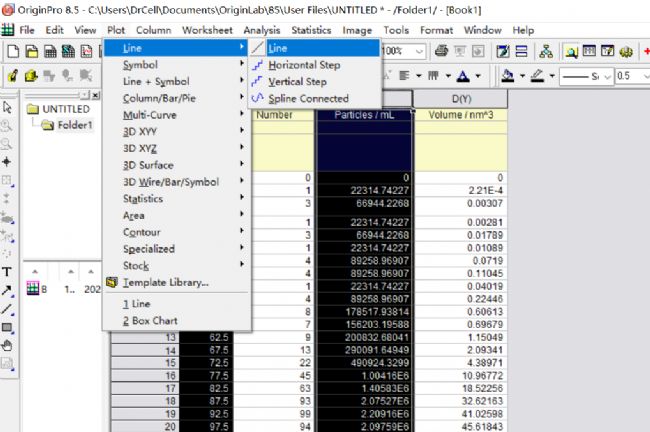Click the Screen Reader crosshair tool
The width and height of the screenshot is (650, 432).
pos(8,162)
